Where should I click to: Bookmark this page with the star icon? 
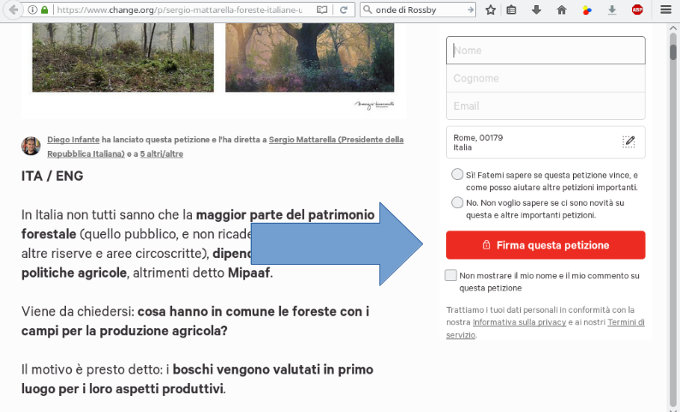(490, 10)
